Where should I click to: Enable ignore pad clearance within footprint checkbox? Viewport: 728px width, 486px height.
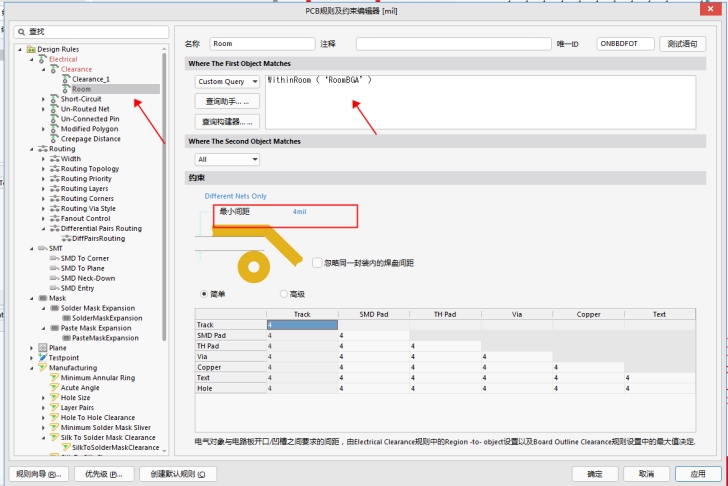pyautogui.click(x=317, y=263)
